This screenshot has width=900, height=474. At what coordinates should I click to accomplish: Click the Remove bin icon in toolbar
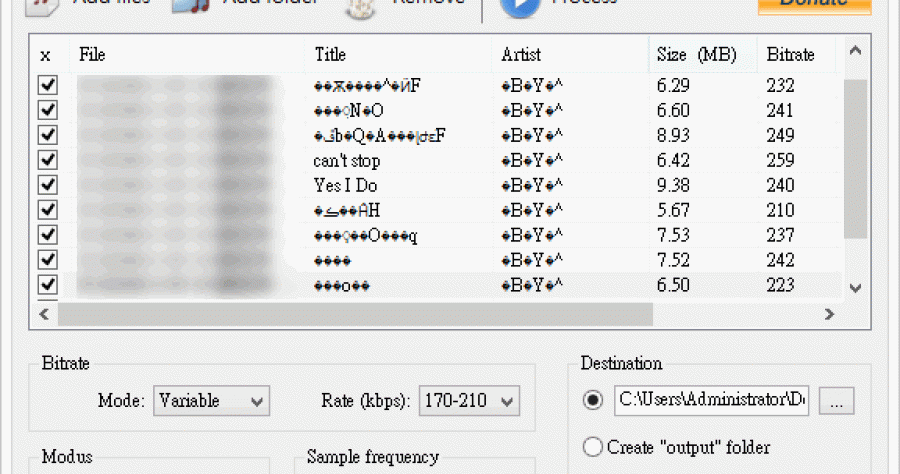360,7
